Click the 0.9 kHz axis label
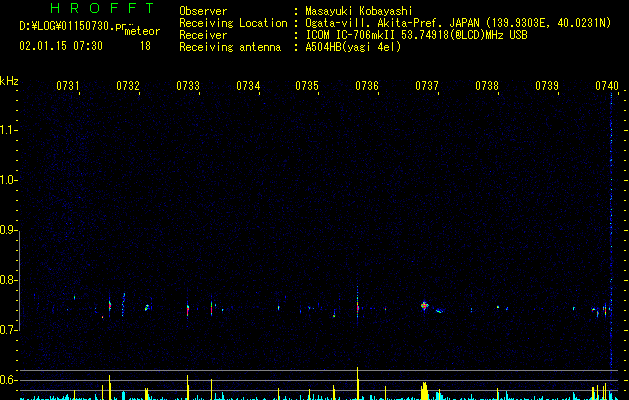Screen dimensions: 629x400 click(x=8, y=230)
